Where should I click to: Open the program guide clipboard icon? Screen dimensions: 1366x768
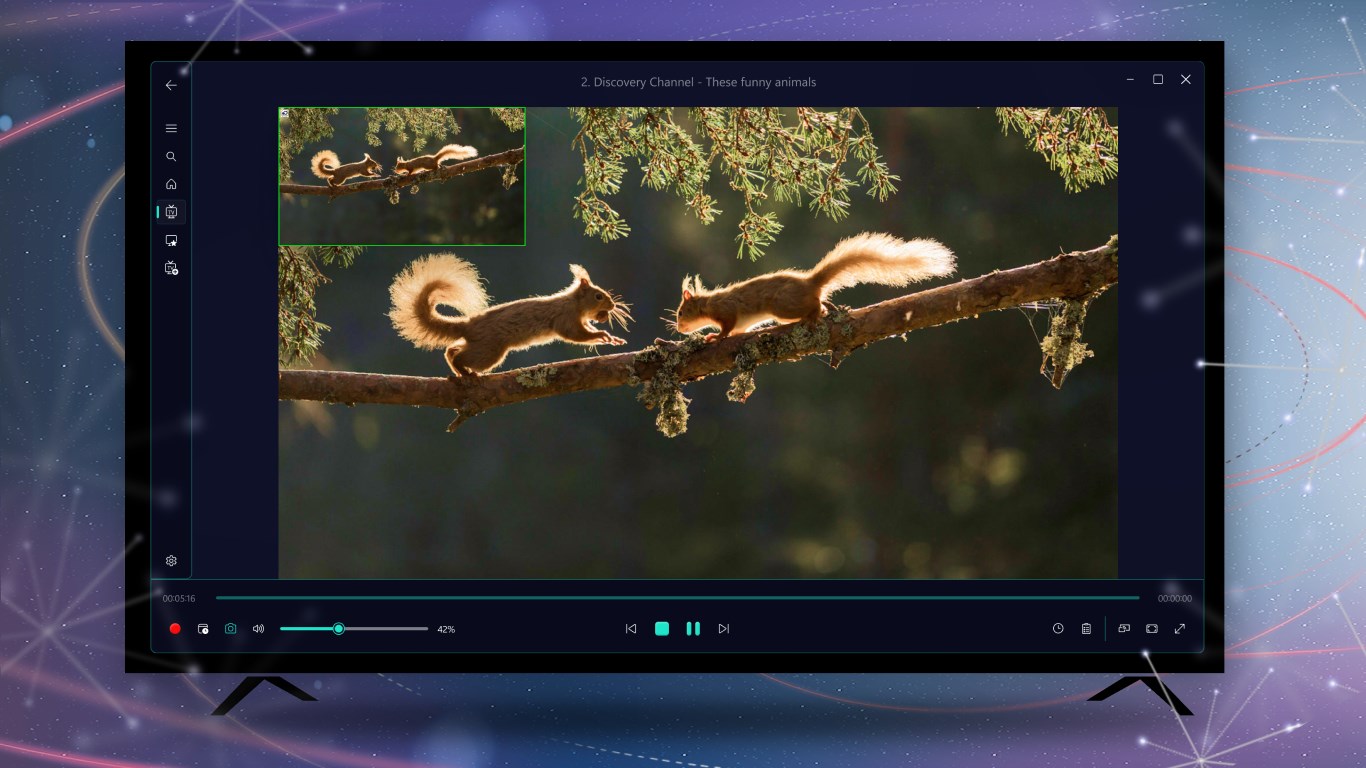coord(1086,629)
